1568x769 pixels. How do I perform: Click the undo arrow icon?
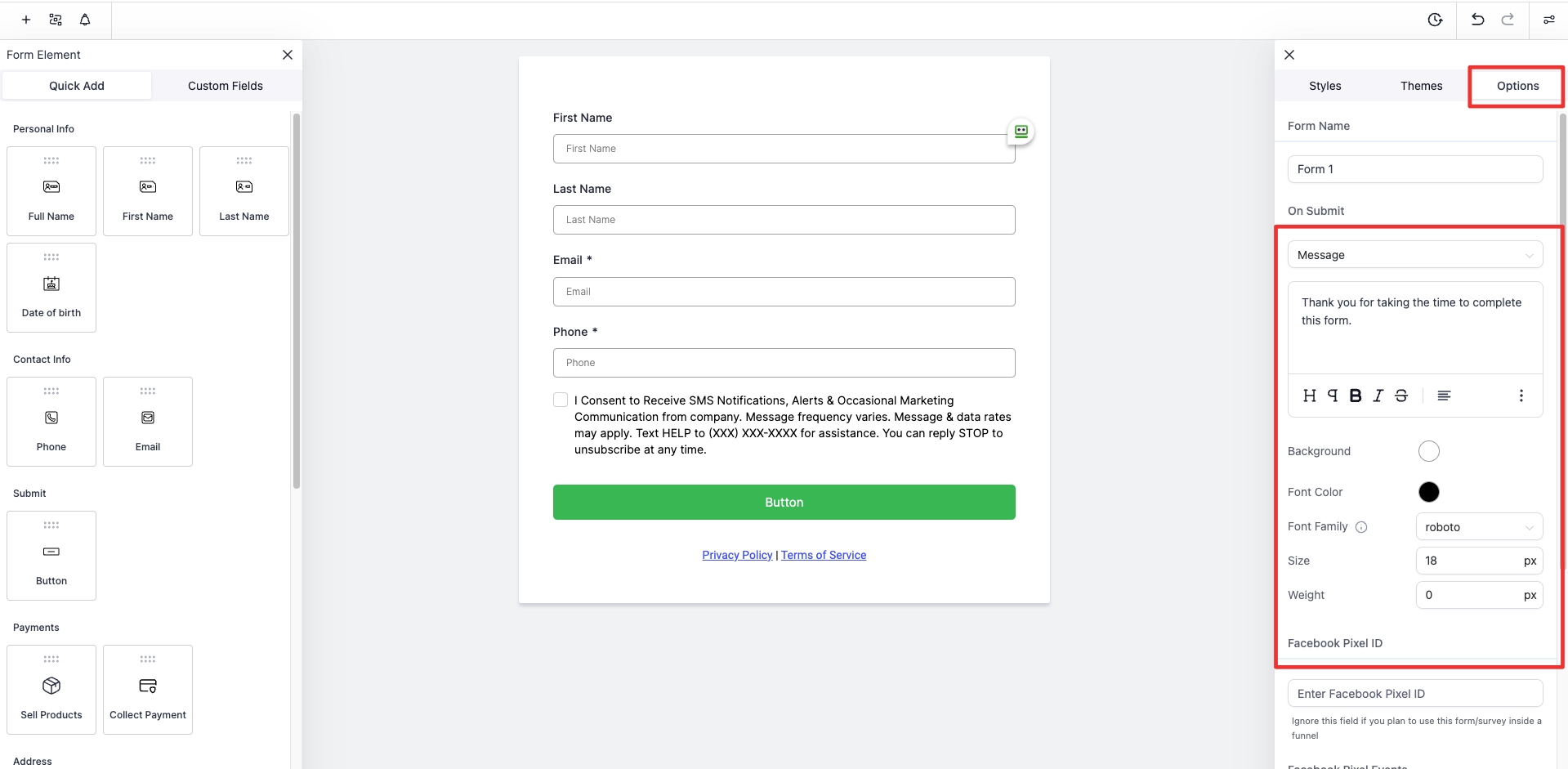(x=1477, y=20)
